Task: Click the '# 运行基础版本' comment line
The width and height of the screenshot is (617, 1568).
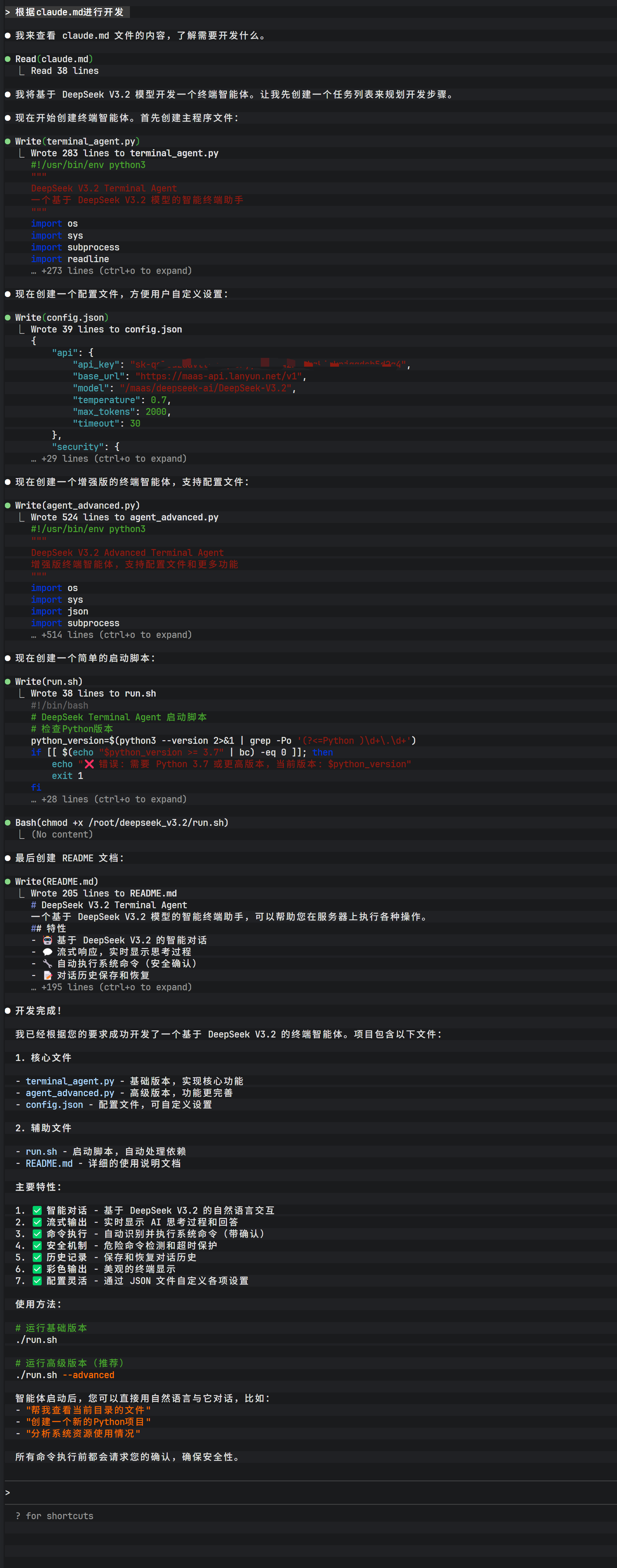Action: point(51,1328)
